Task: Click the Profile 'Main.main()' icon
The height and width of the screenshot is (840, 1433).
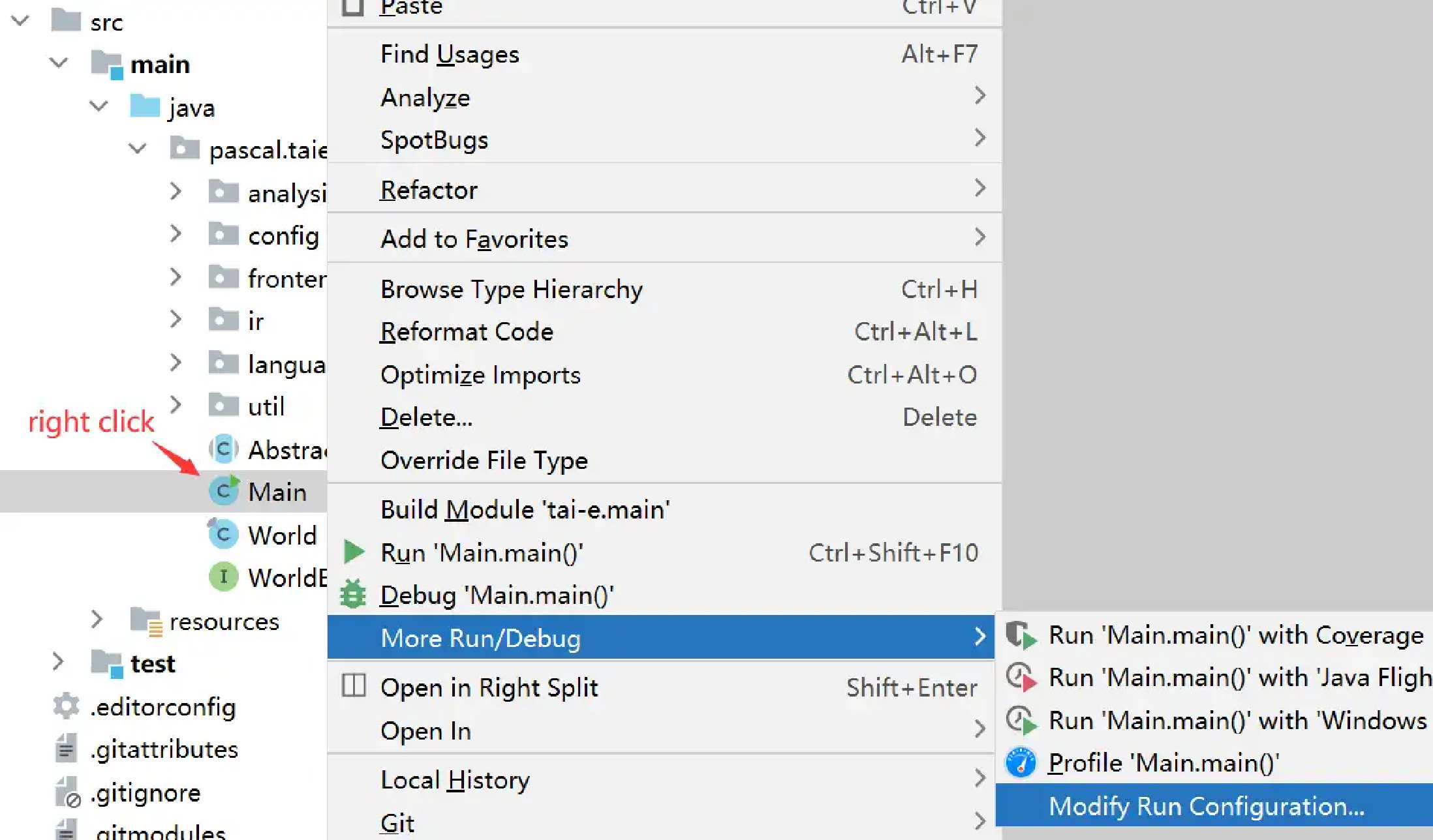Action: 1023,762
